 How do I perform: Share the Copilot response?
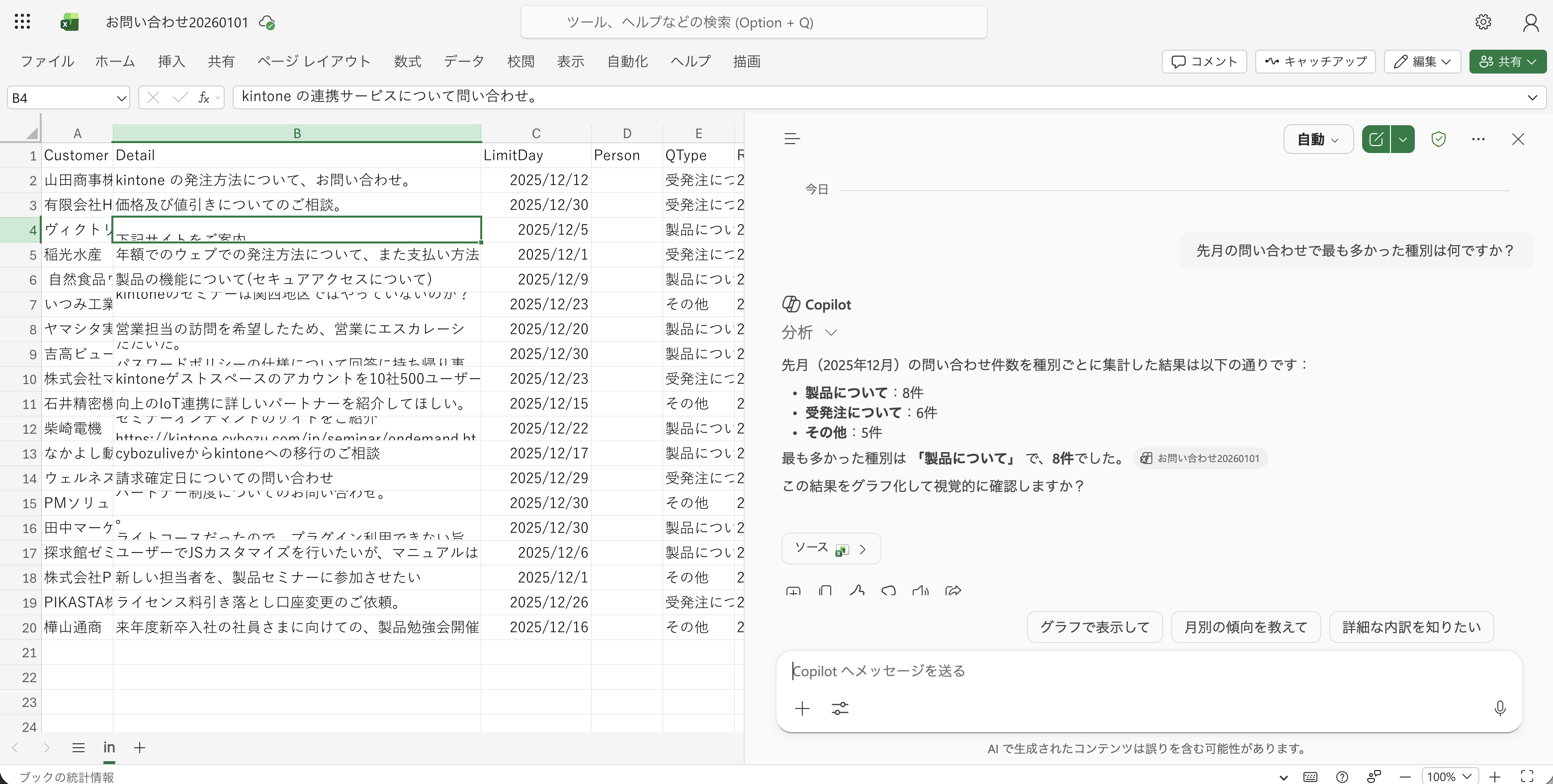point(952,592)
